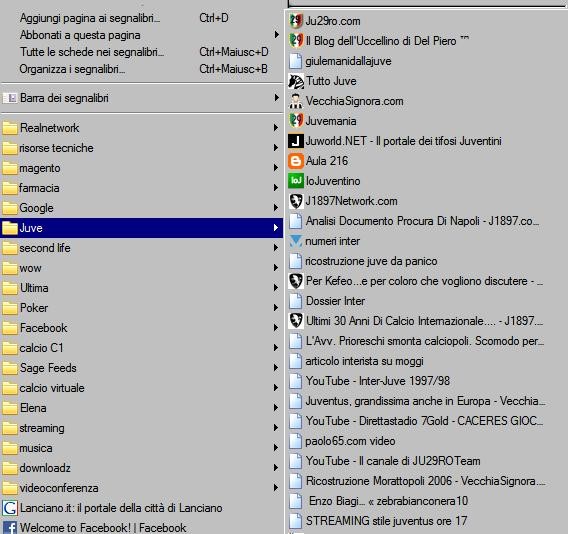Viewport: 568px width, 534px height.
Task: Click the J1897Network.com shield icon
Action: click(296, 201)
